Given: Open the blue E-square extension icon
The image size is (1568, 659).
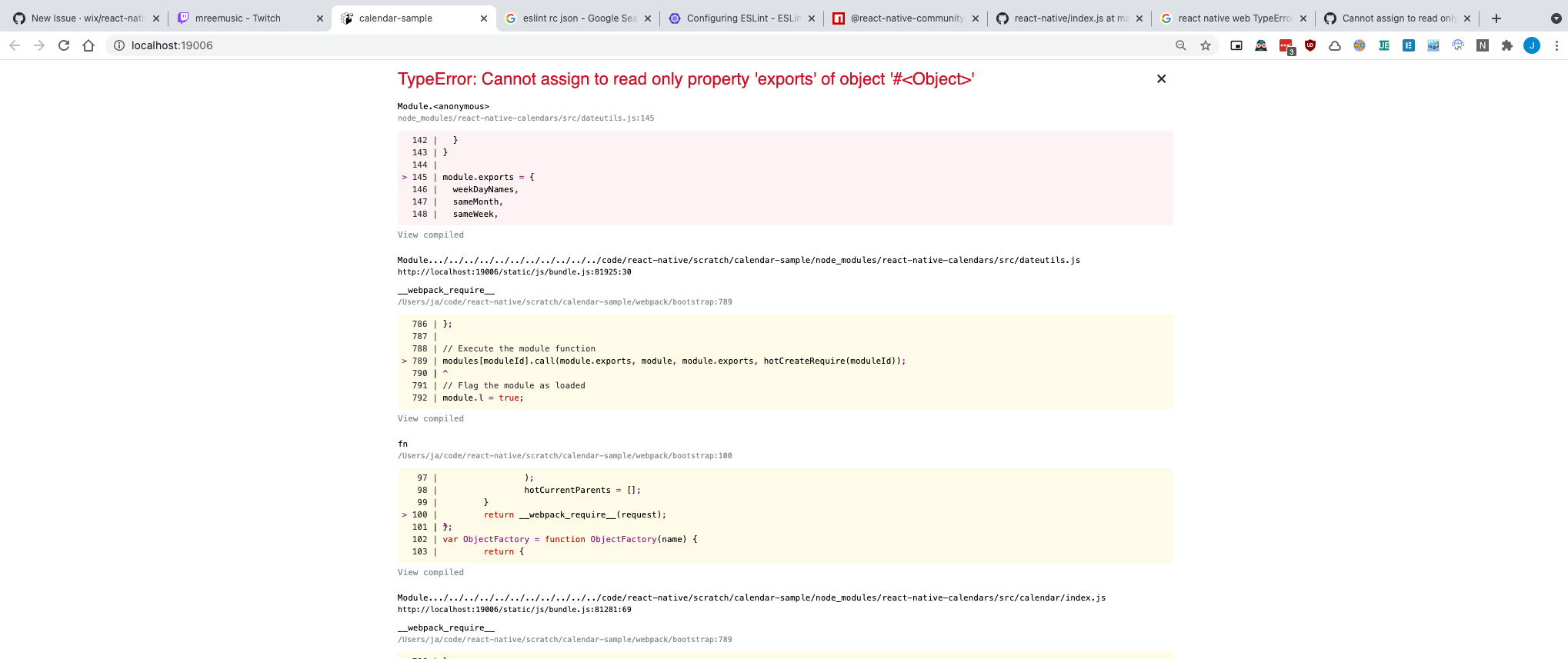Looking at the screenshot, I should tap(1409, 45).
